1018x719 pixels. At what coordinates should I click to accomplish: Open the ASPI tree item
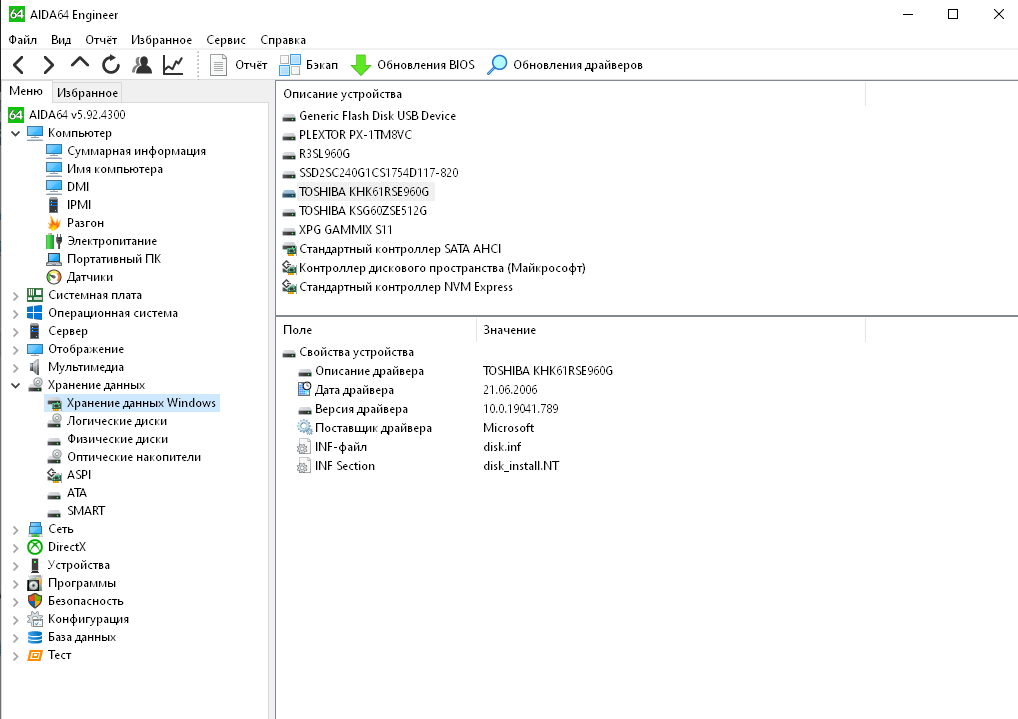pos(79,475)
